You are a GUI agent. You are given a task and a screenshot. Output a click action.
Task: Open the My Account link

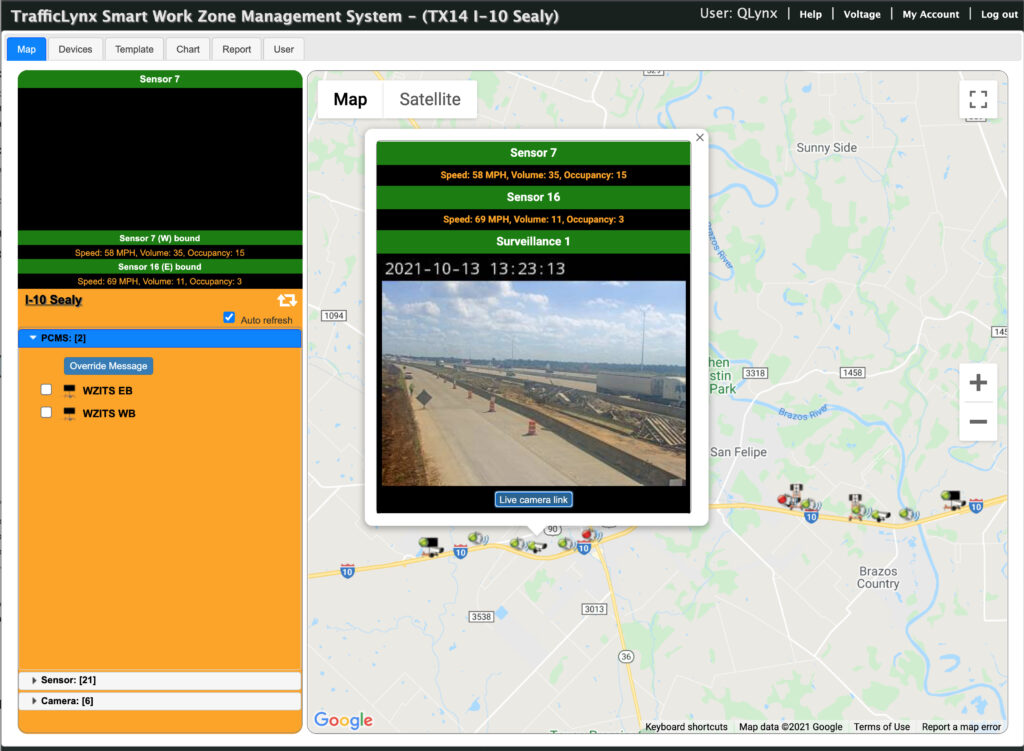[x=931, y=14]
